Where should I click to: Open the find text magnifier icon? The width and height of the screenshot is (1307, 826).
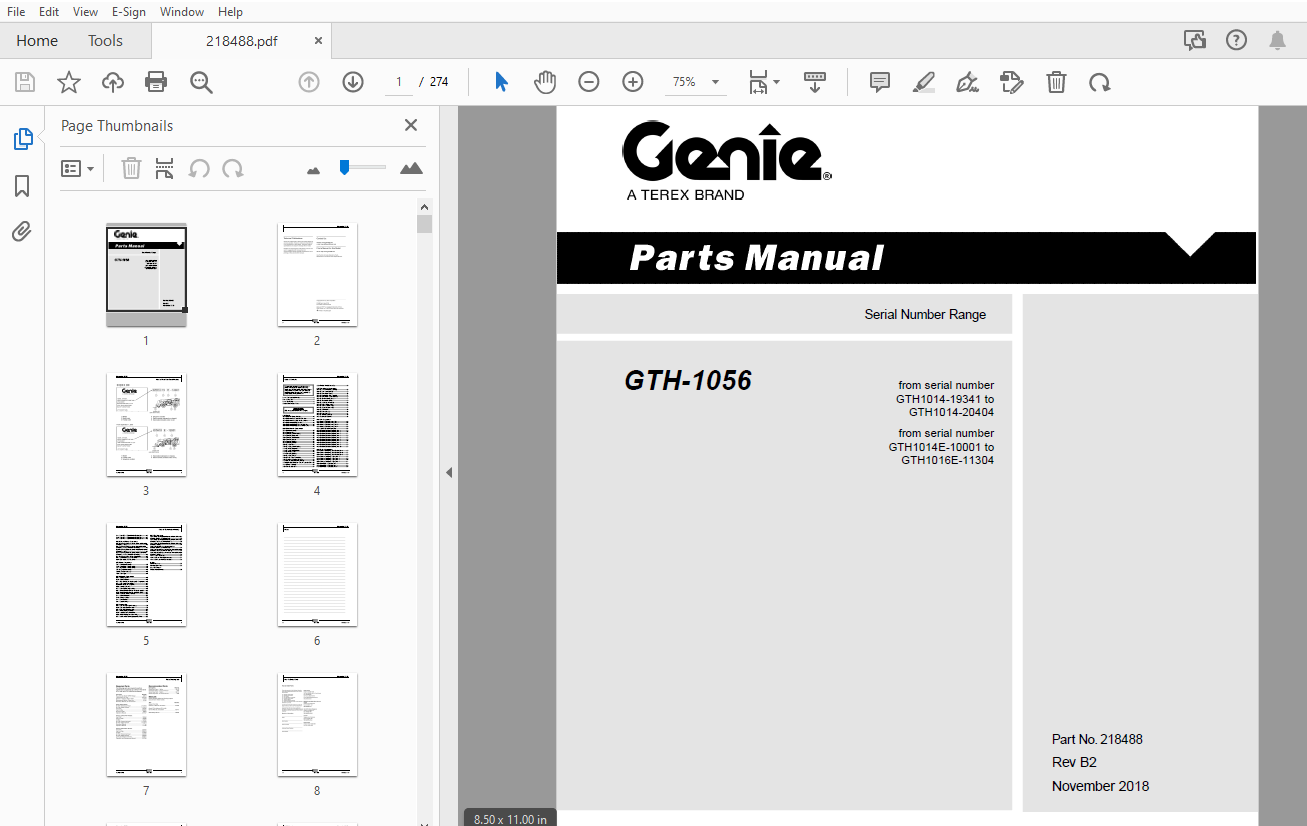(x=201, y=82)
